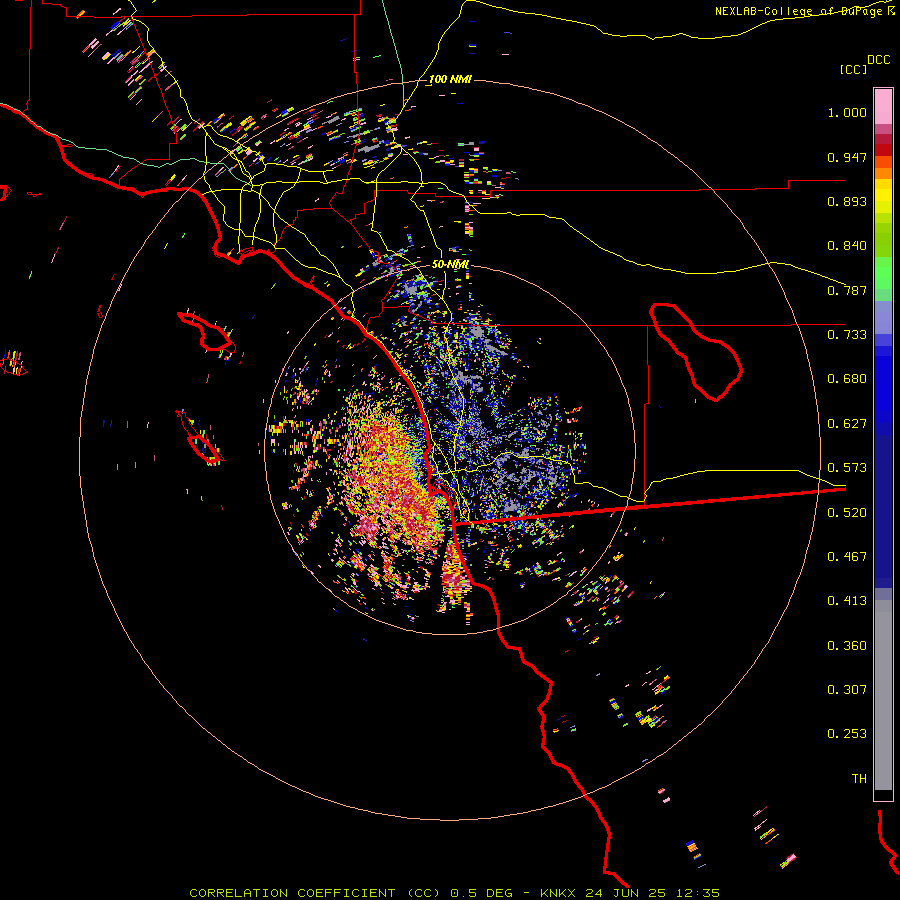Click the 0.893 scale value
The image size is (900, 900).
click(x=847, y=201)
